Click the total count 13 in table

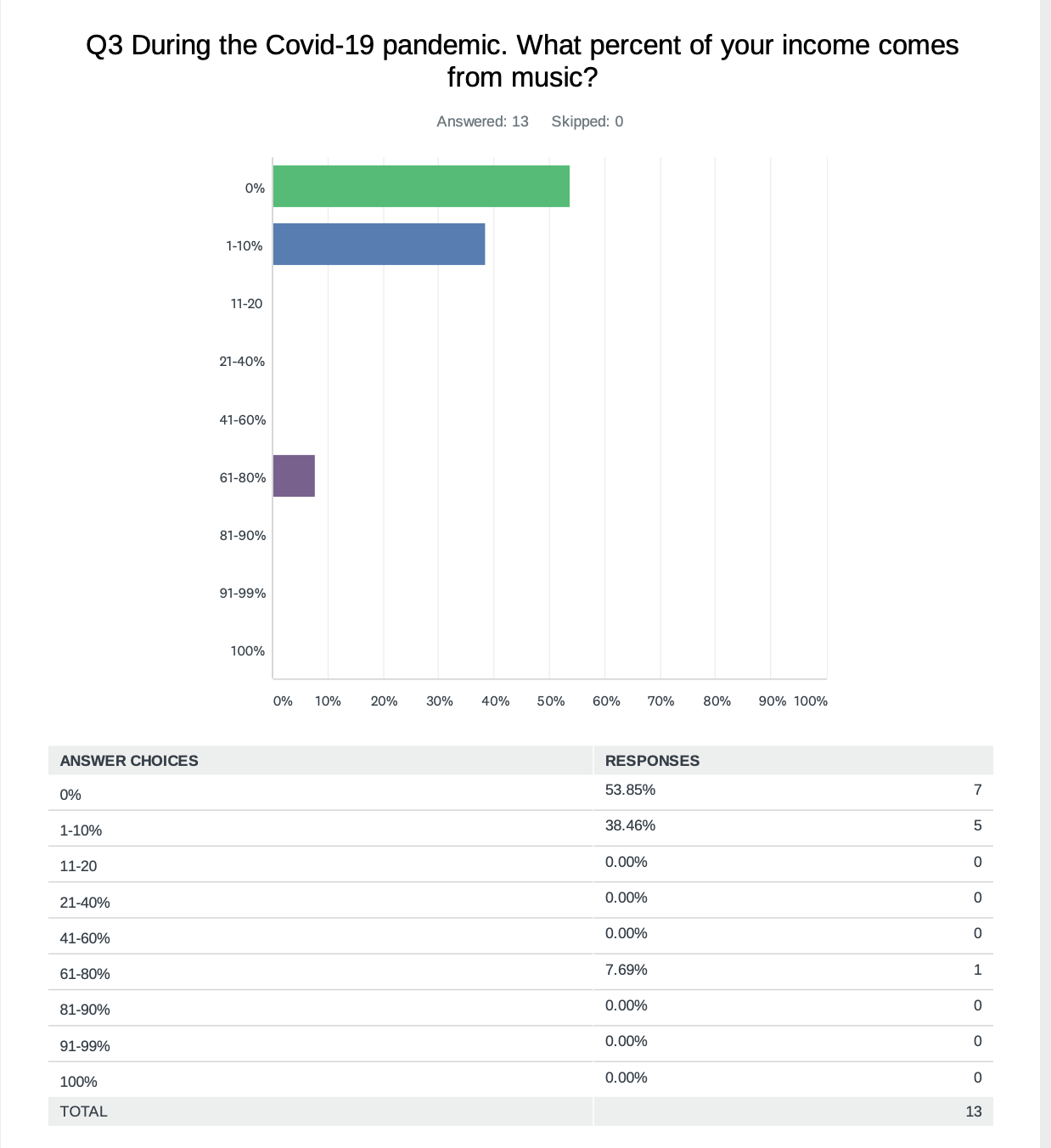973,1111
